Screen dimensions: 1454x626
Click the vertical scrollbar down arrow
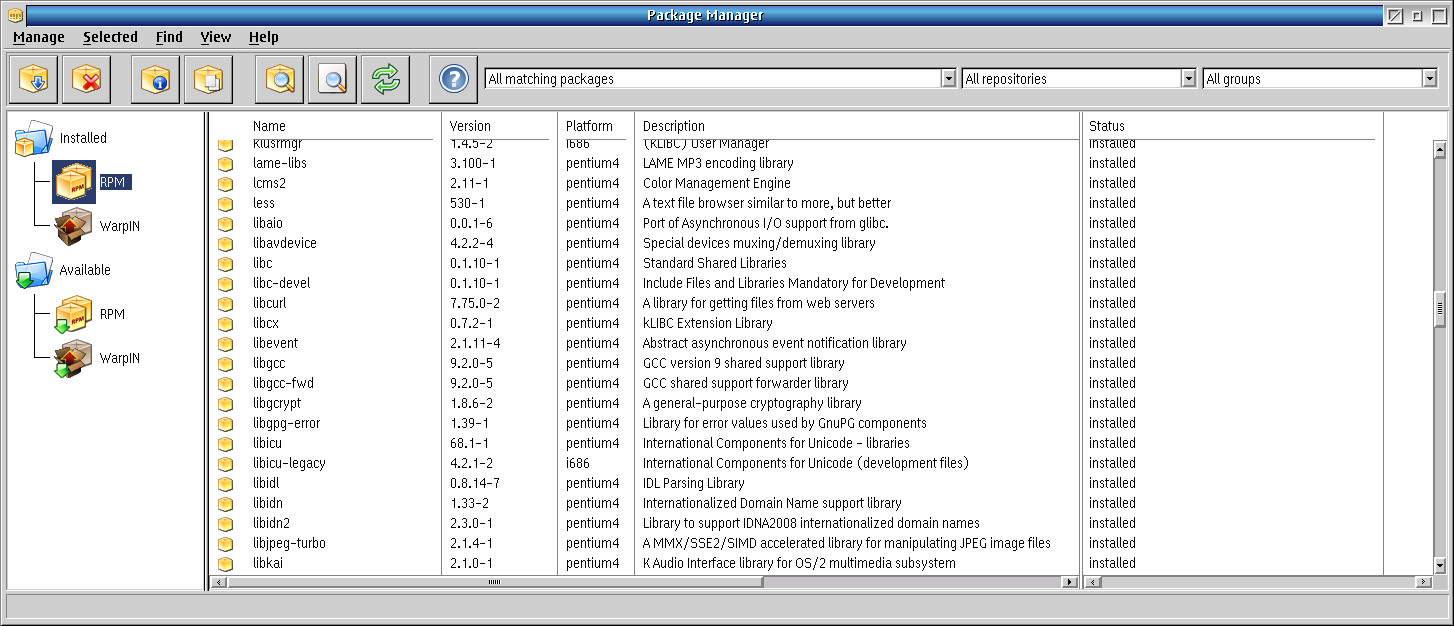pos(1440,565)
